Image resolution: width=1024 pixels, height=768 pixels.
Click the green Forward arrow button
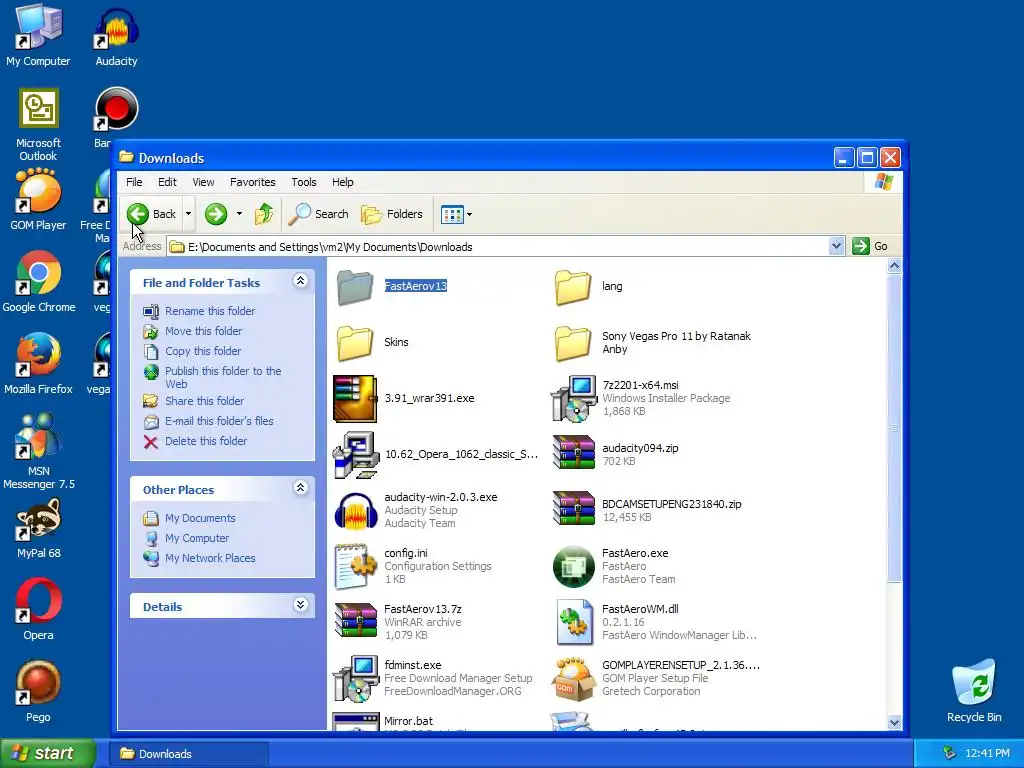click(x=216, y=214)
